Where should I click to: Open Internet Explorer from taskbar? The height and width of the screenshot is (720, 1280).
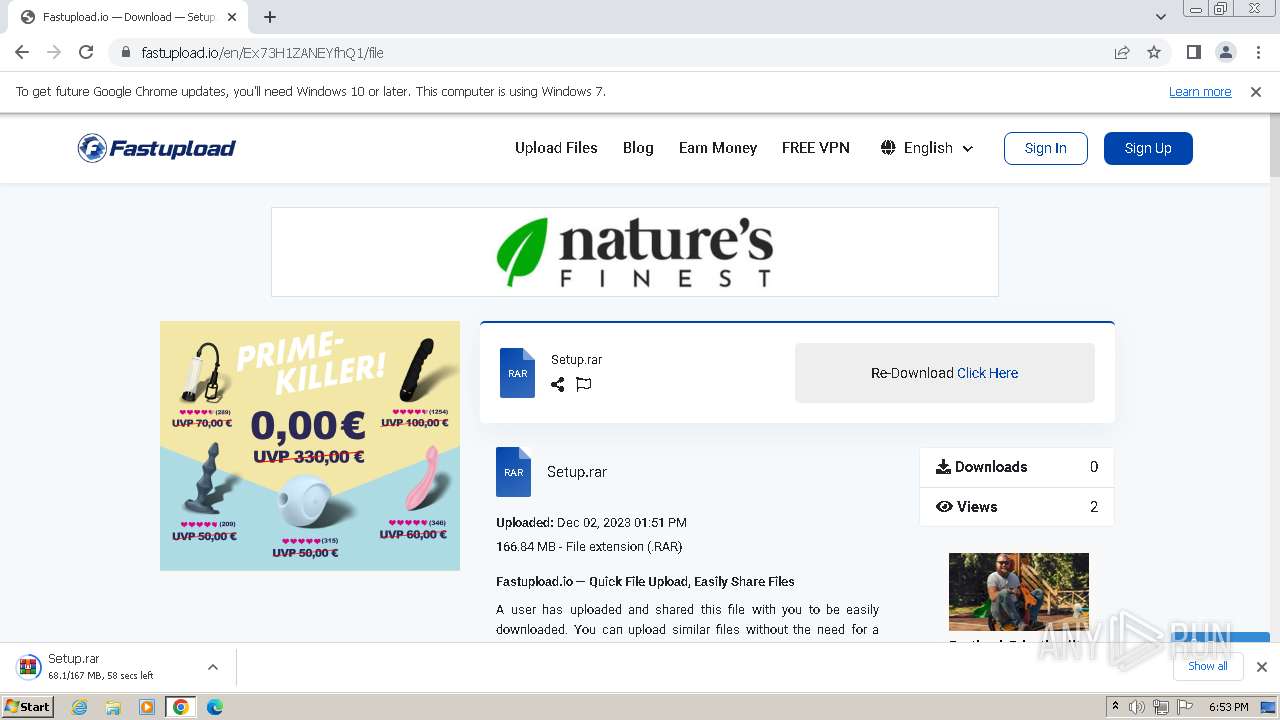coord(79,707)
